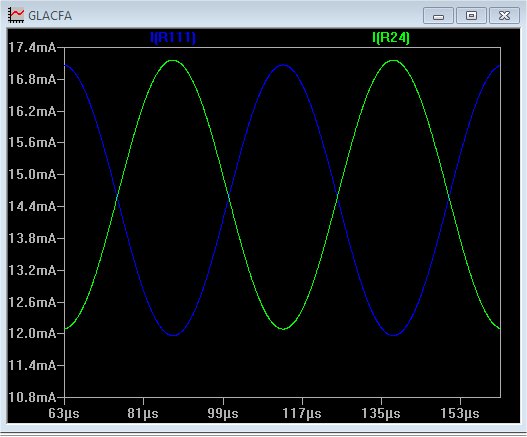Close the GLACFA plot window
Viewport: 527px width, 437px height.
[x=504, y=16]
